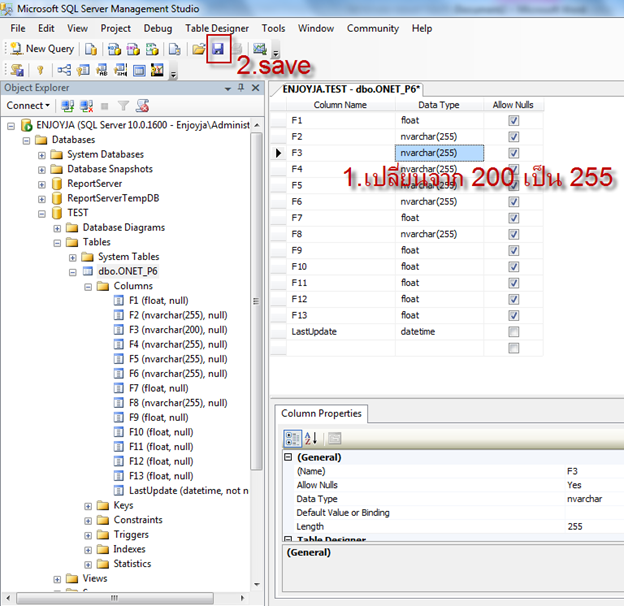Collapse the TEST database node
Image resolution: width=624 pixels, height=606 pixels.
click(x=42, y=214)
